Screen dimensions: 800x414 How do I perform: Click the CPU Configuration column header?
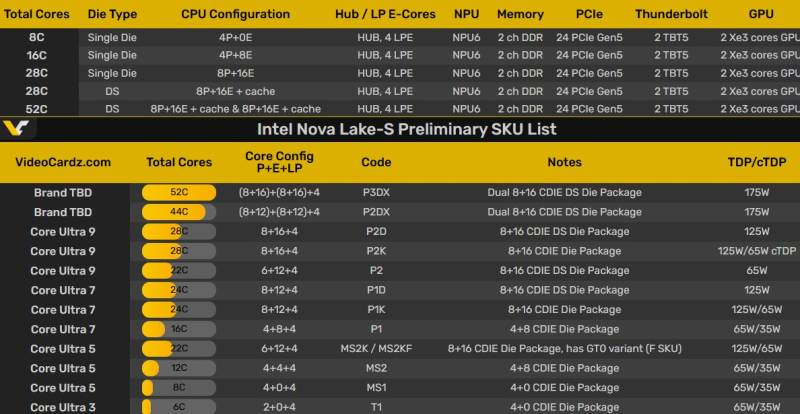click(x=236, y=14)
